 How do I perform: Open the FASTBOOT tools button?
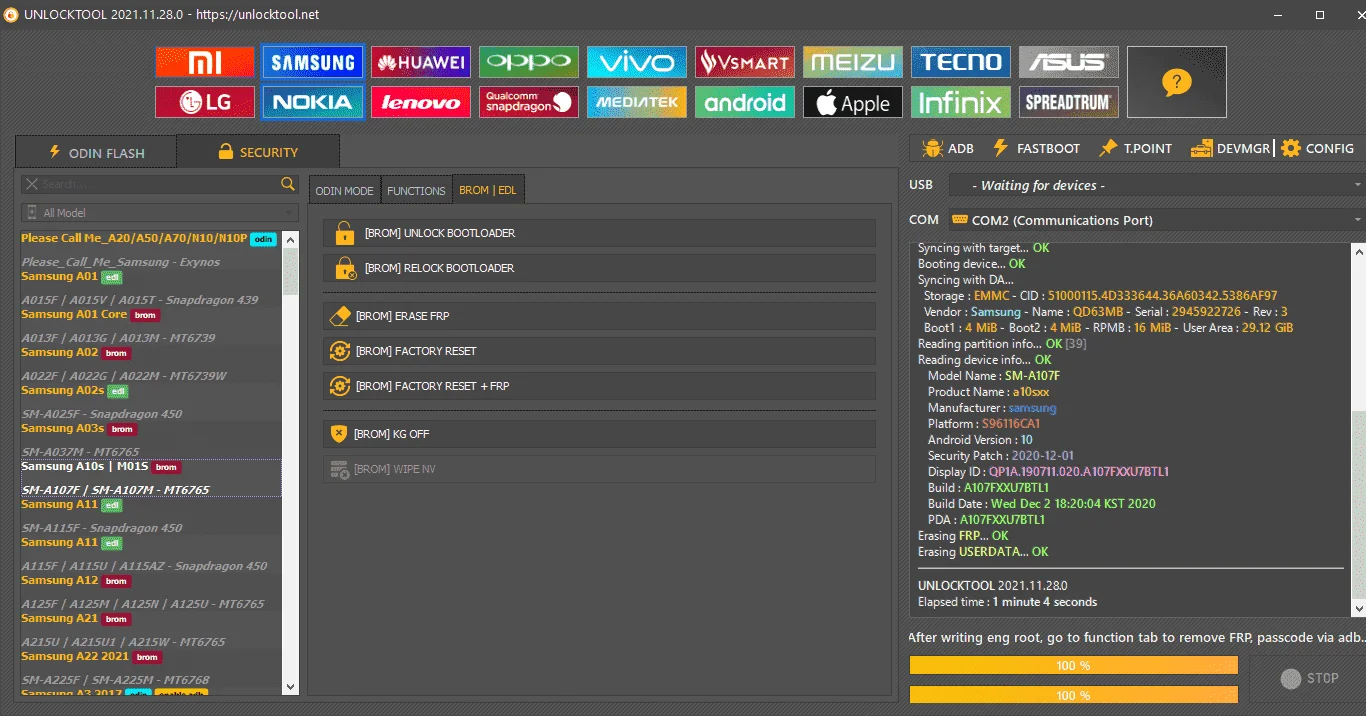tap(1036, 148)
